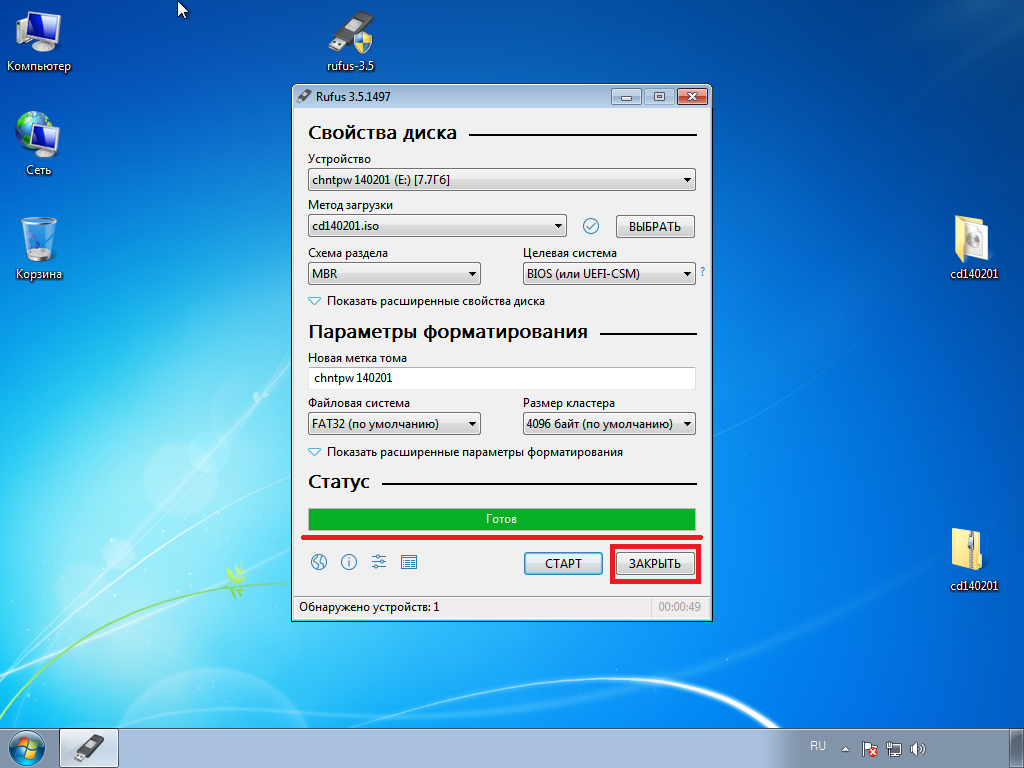Image resolution: width=1024 pixels, height=768 pixels.
Task: Open the Схема раздела MBR dropdown
Action: [394, 274]
